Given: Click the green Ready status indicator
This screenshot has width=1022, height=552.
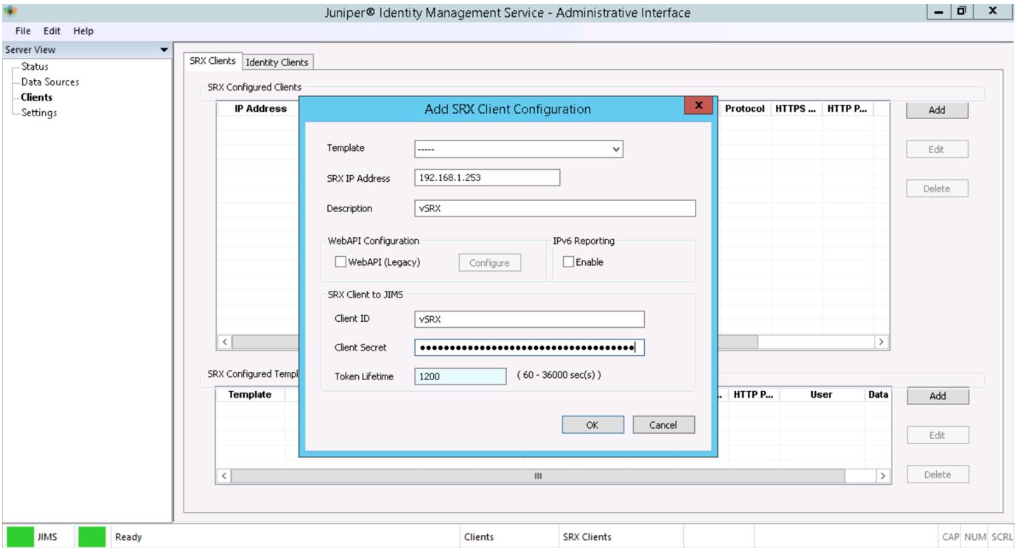Looking at the screenshot, I should coord(92,537).
